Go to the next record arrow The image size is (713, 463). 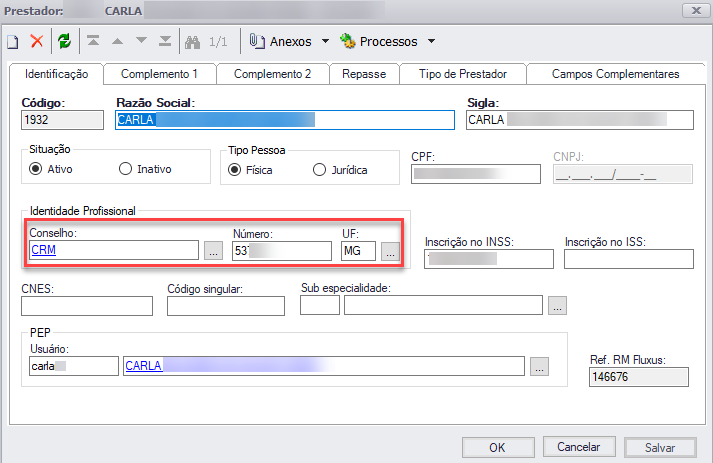(141, 41)
